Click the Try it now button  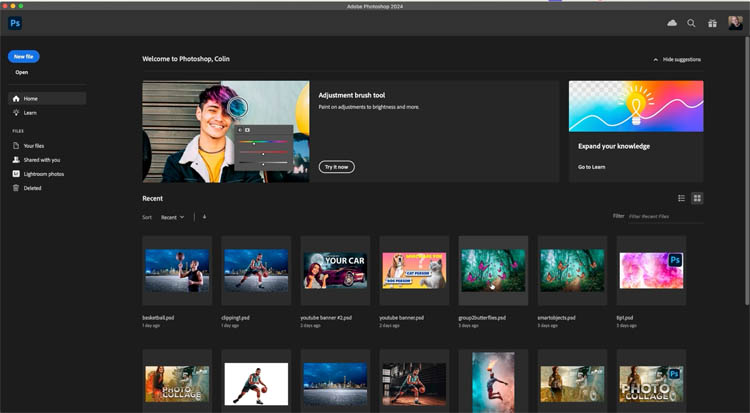coord(337,167)
